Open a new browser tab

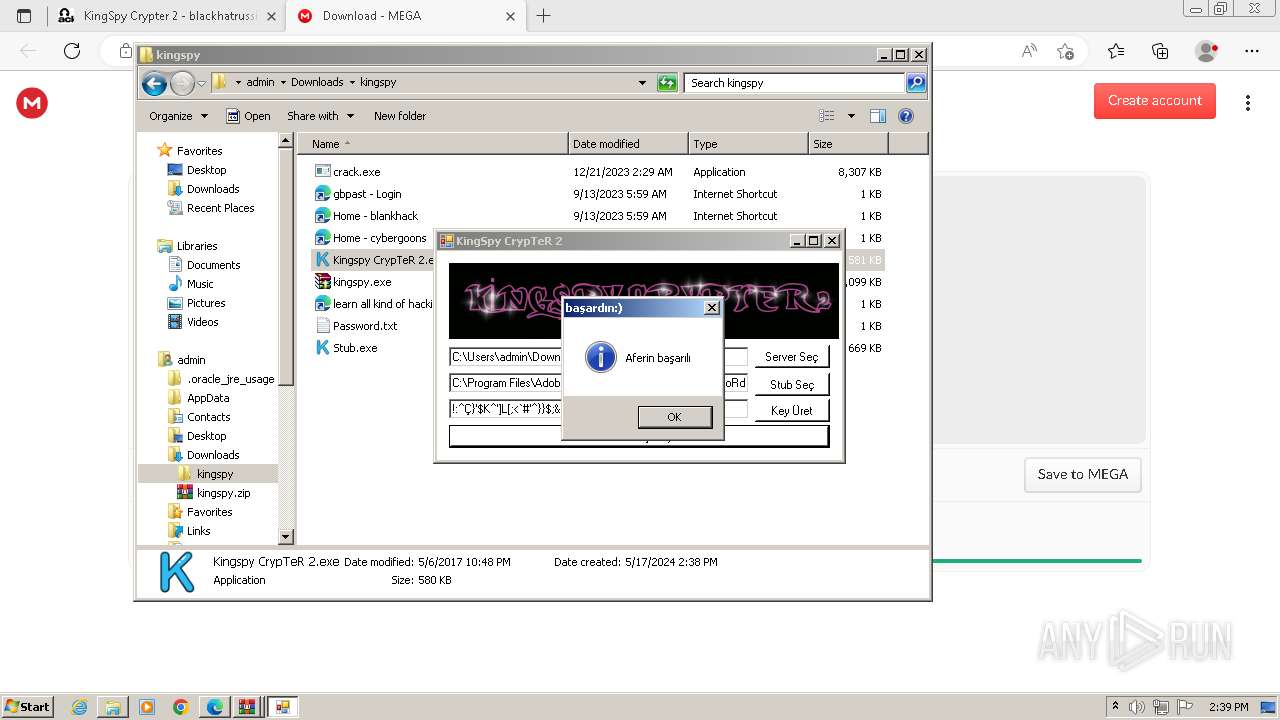click(x=544, y=16)
